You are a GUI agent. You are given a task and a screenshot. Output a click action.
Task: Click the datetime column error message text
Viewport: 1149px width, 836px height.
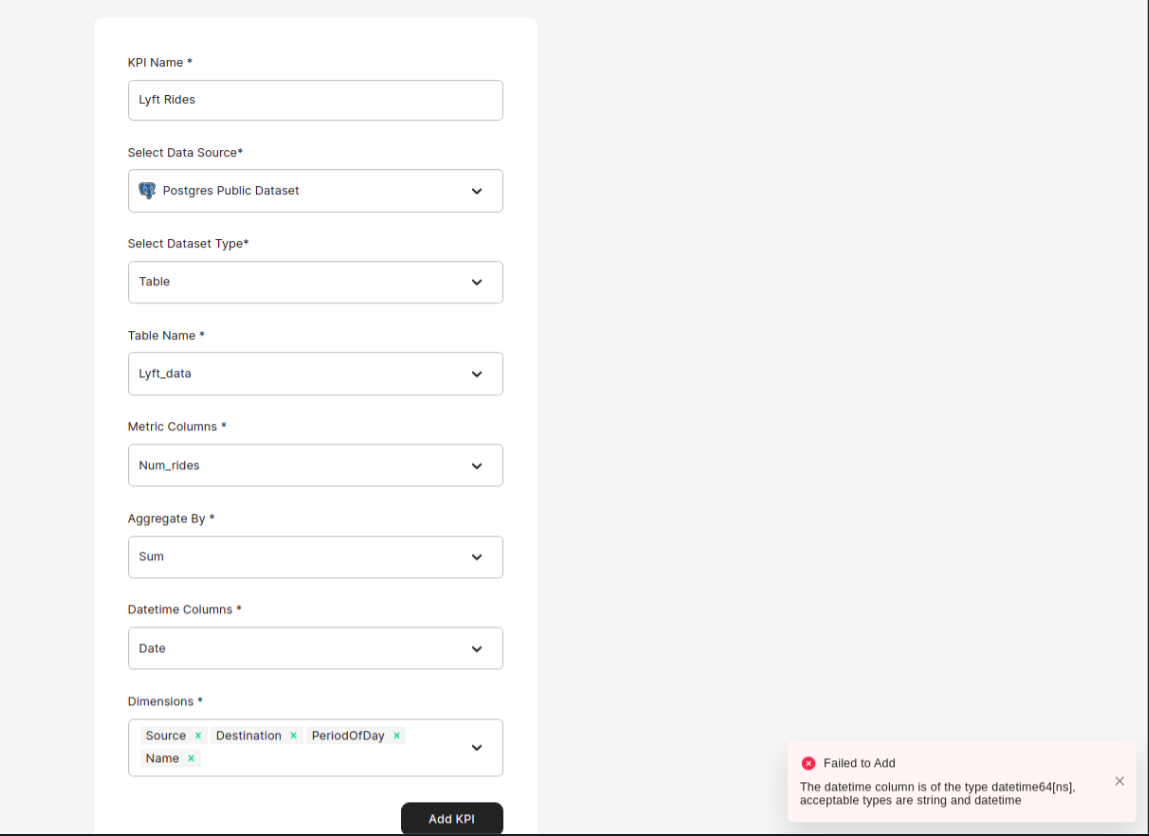click(937, 794)
